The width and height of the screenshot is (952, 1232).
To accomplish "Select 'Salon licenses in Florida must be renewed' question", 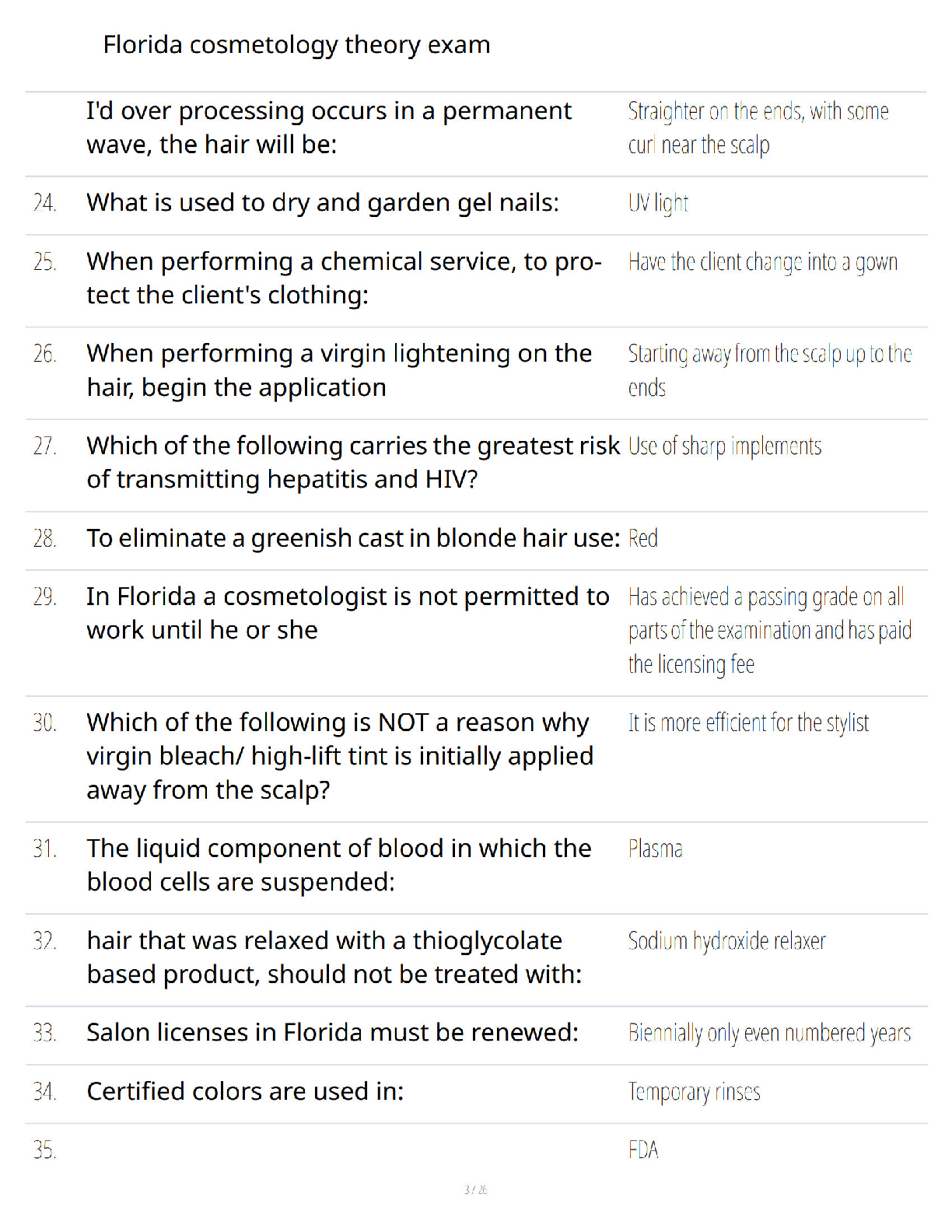I will tap(333, 1033).
